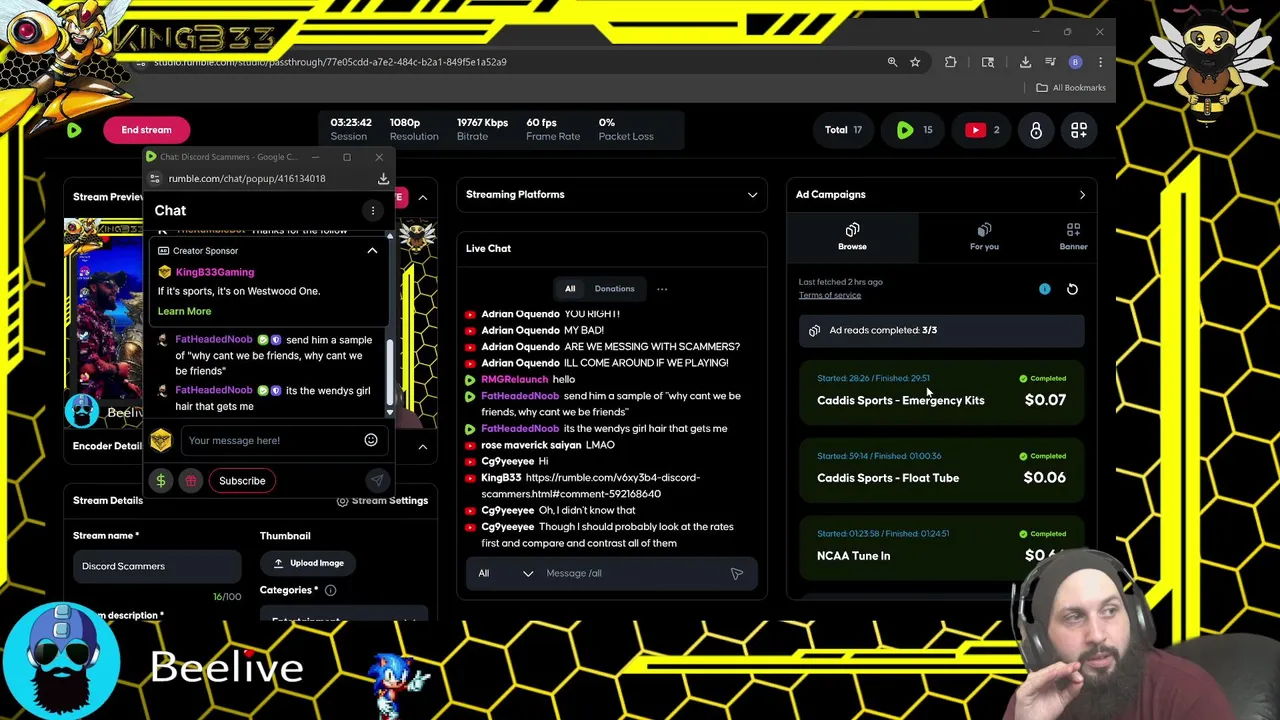Screen dimensions: 1280x720
Task: Open the emoji picker in chat popup
Action: point(371,440)
